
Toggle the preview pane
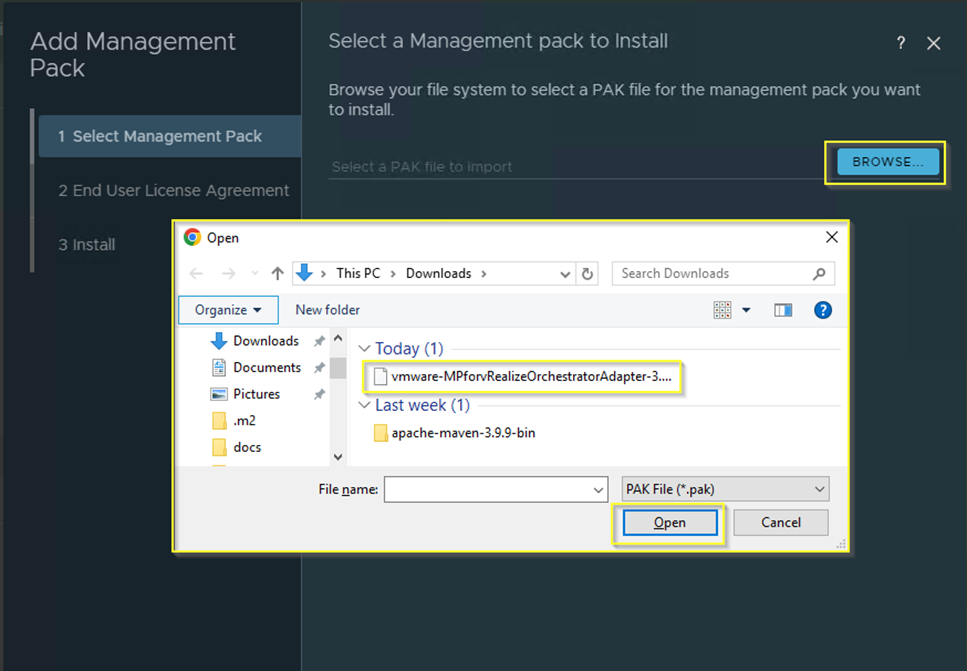click(783, 309)
